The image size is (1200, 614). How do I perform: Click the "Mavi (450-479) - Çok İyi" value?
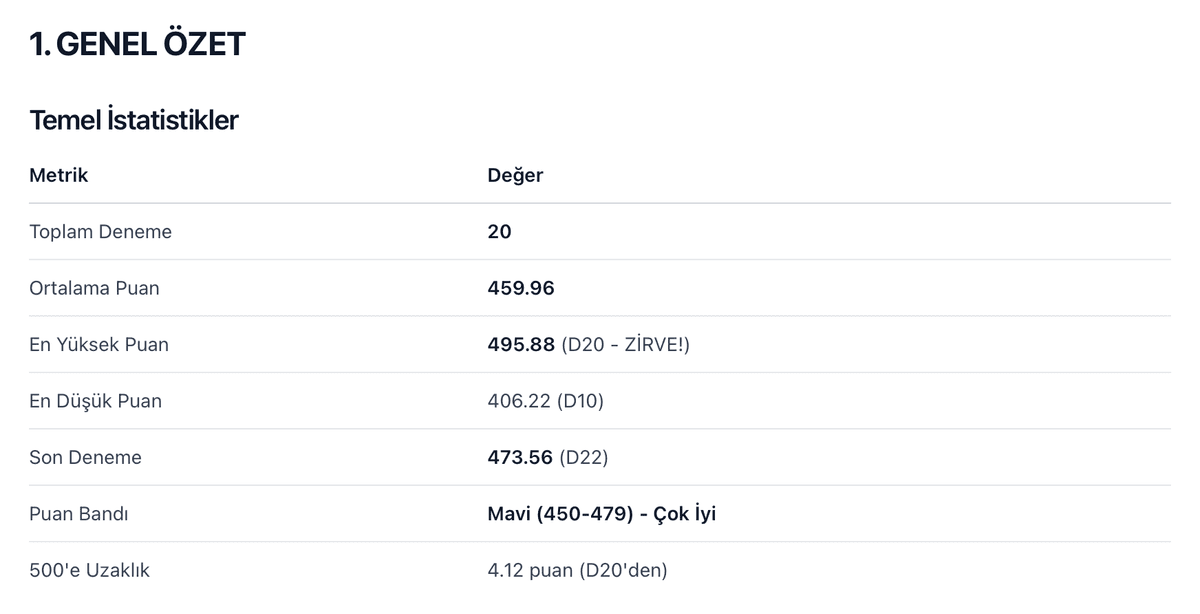tap(602, 515)
